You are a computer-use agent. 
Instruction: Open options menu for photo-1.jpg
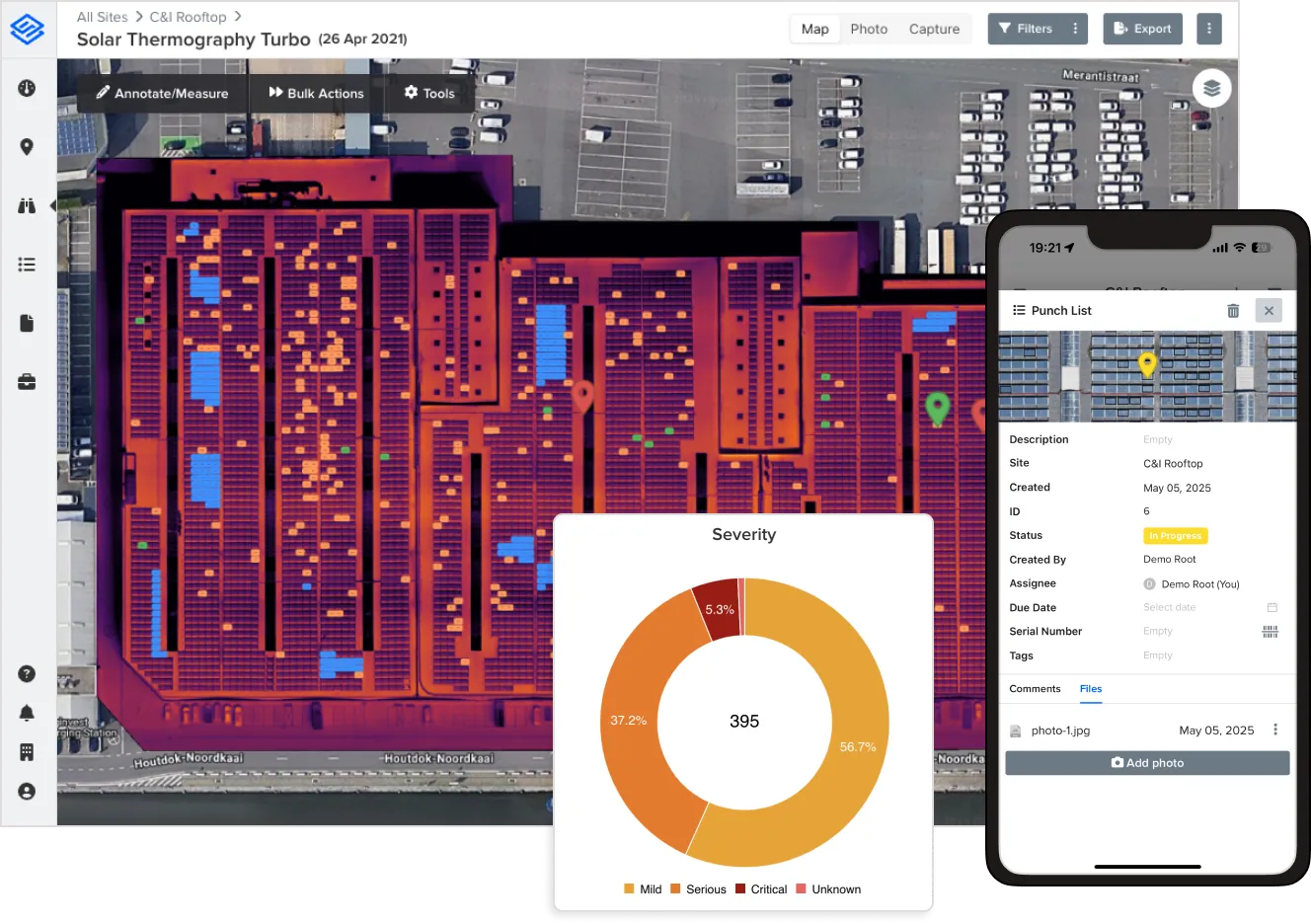pyautogui.click(x=1274, y=730)
